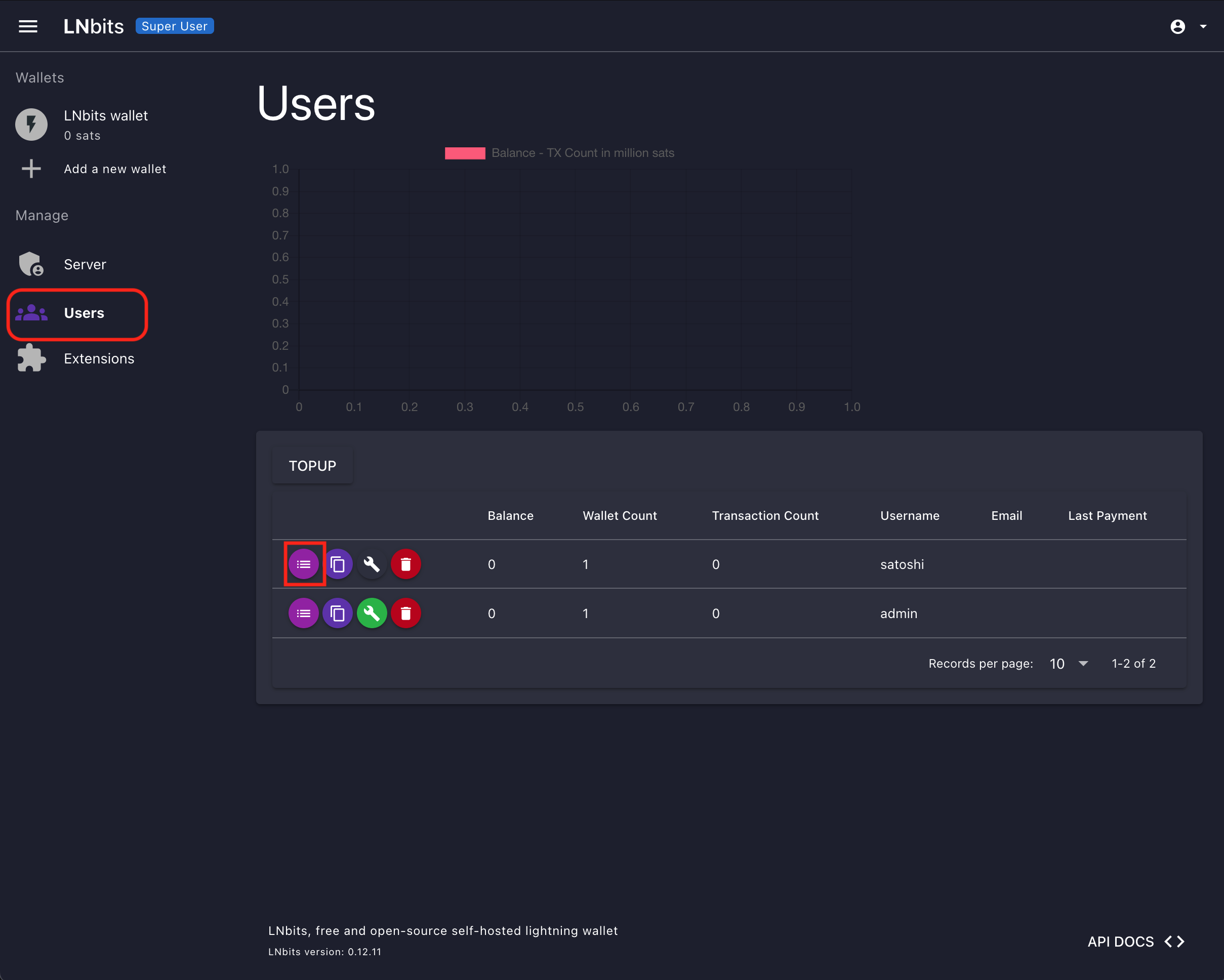Screen dimensions: 1224x980
Task: Open the hamburger sidebar menu
Action: [x=28, y=26]
